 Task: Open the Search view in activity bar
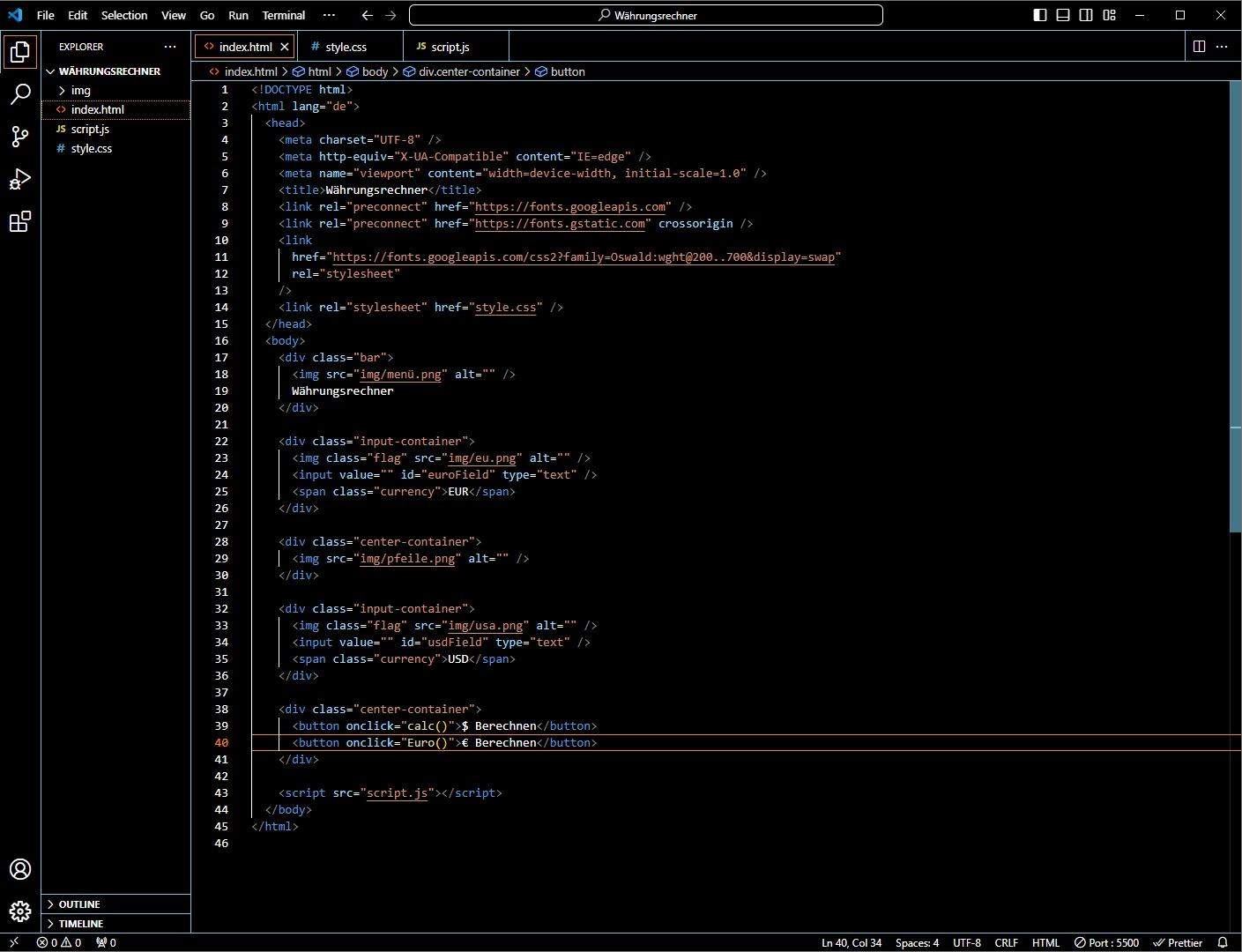20,94
